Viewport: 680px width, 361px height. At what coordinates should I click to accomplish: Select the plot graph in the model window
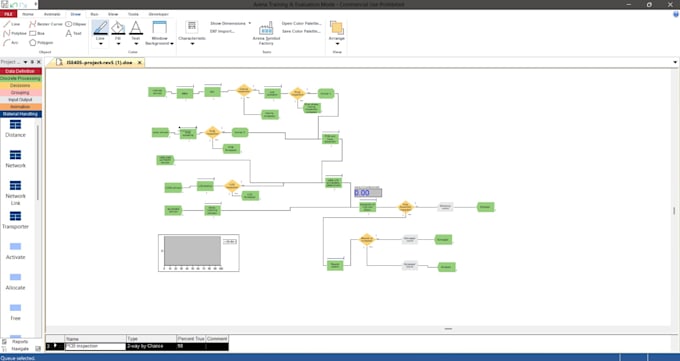pyautogui.click(x=199, y=253)
